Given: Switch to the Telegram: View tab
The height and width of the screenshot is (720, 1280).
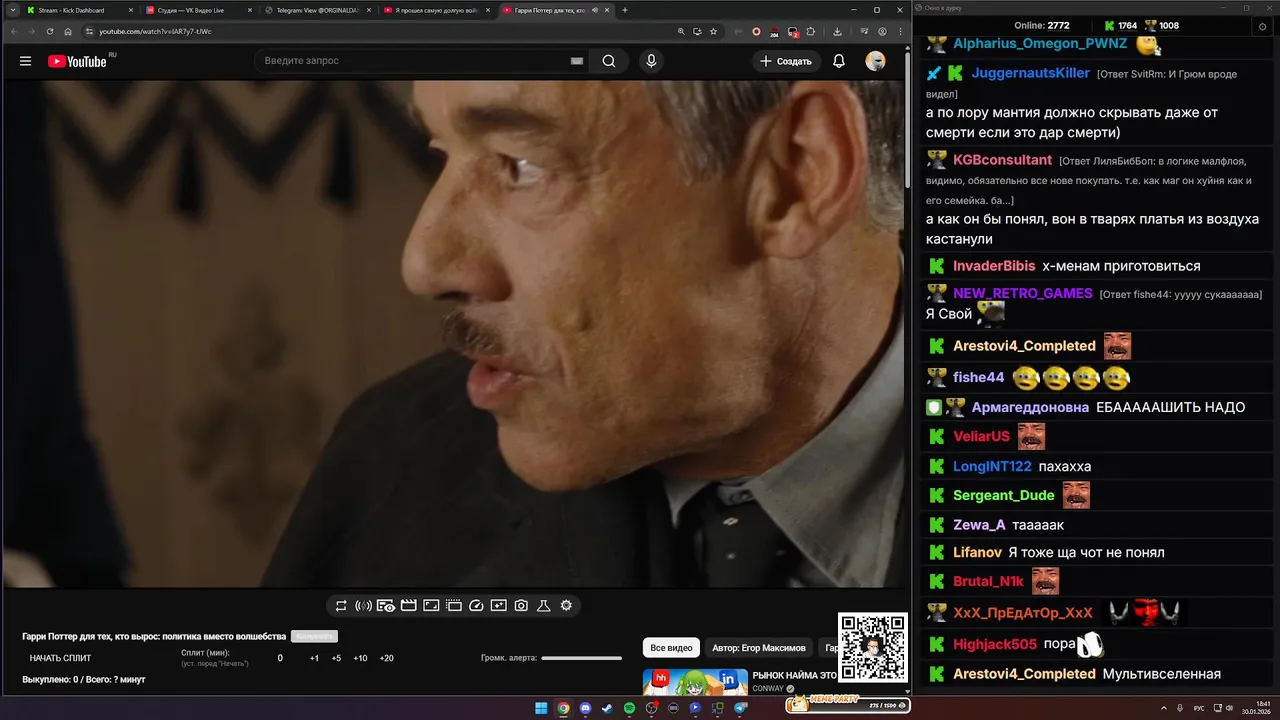Looking at the screenshot, I should (317, 10).
